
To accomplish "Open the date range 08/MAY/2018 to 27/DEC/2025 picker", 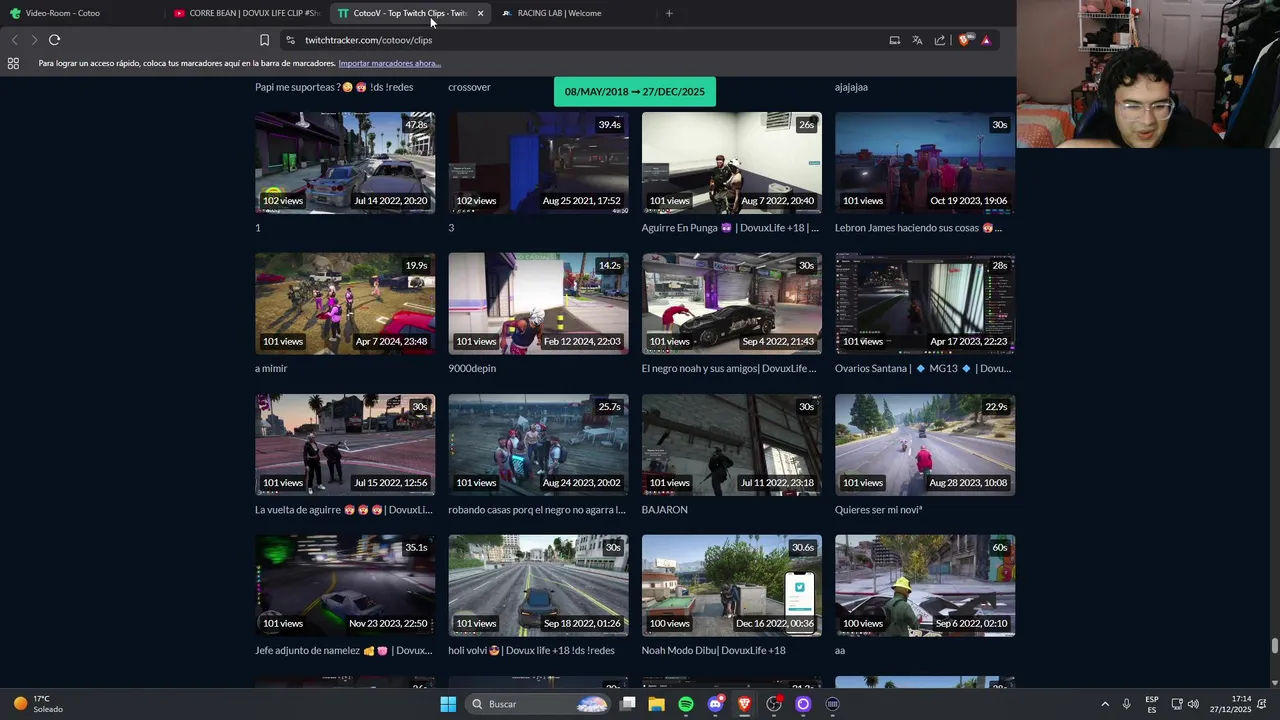I will [635, 91].
